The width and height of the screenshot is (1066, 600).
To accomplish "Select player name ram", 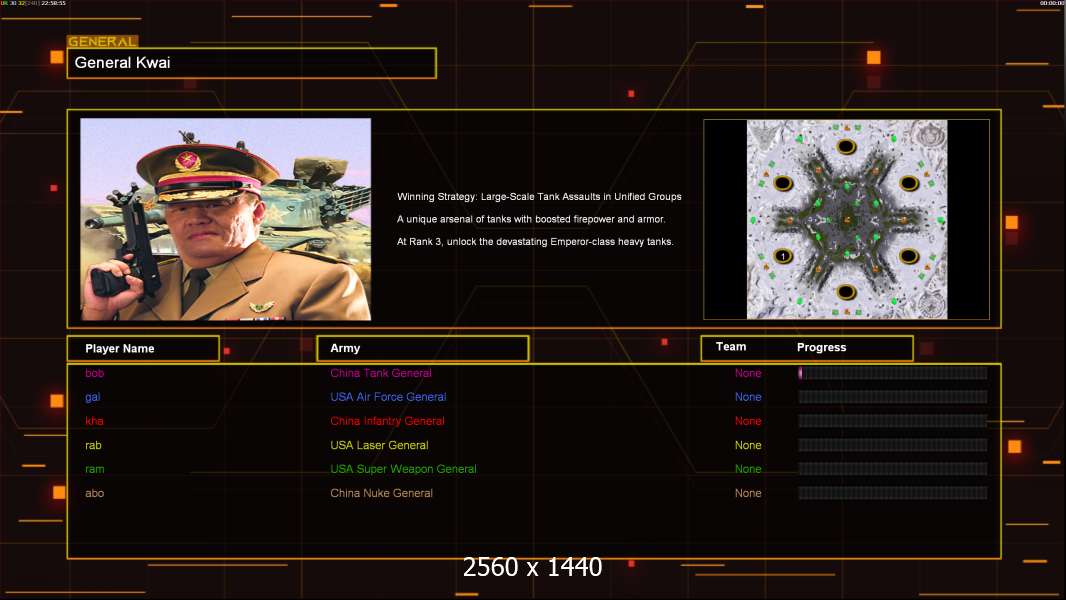I will 94,469.
